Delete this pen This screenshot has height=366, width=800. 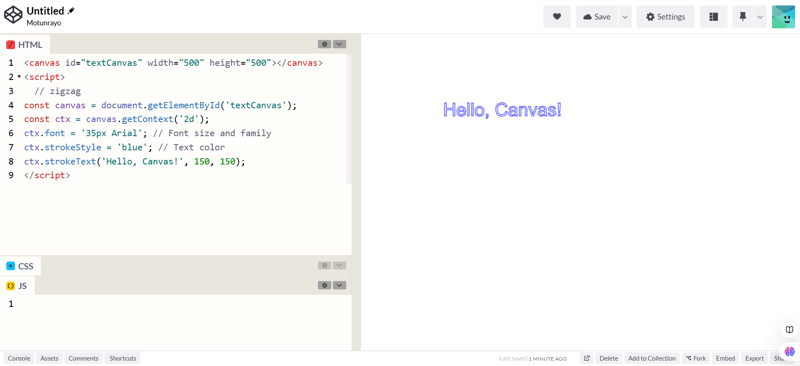coord(609,358)
